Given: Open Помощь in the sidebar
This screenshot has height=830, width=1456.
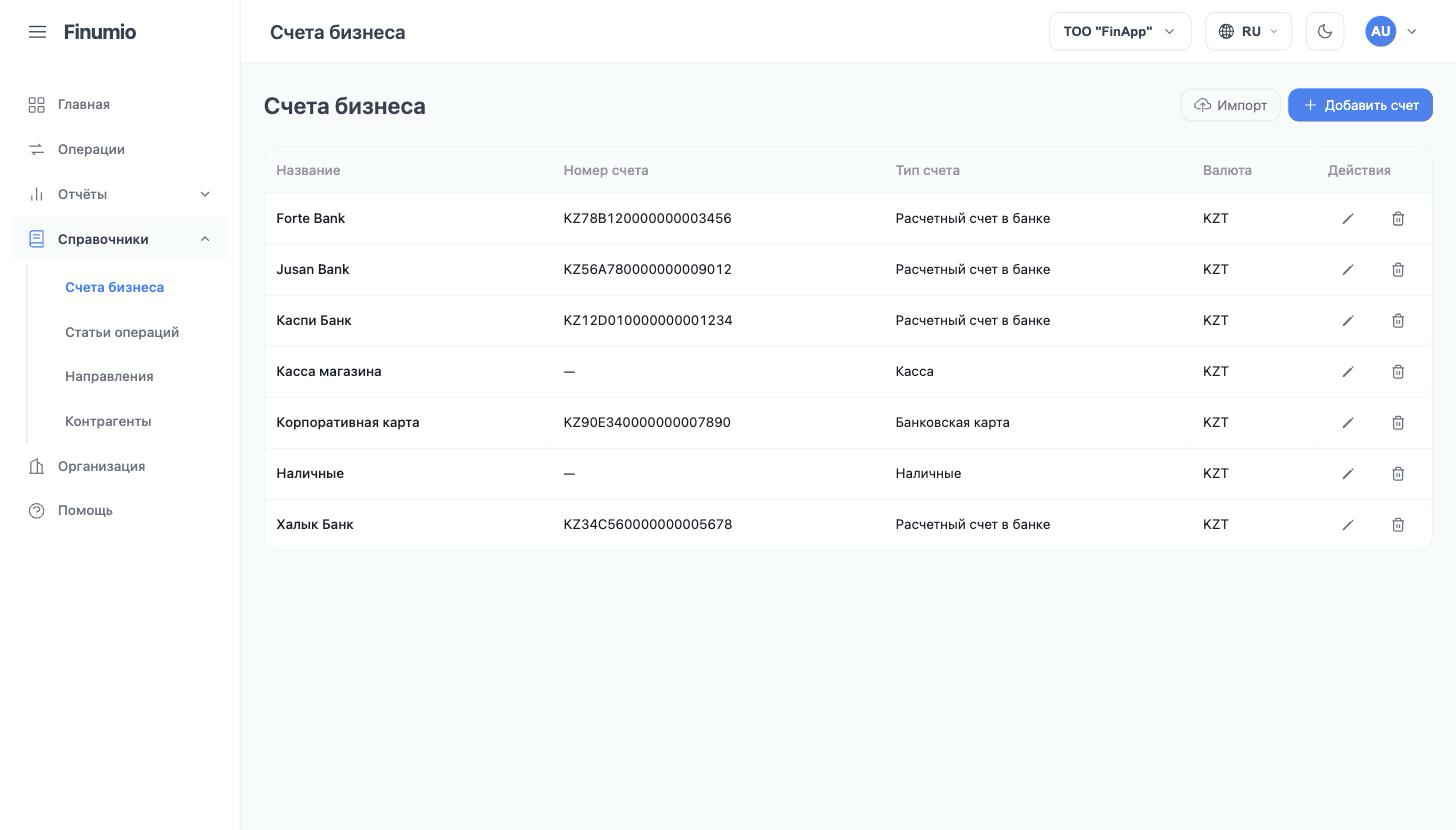Looking at the screenshot, I should [120, 511].
